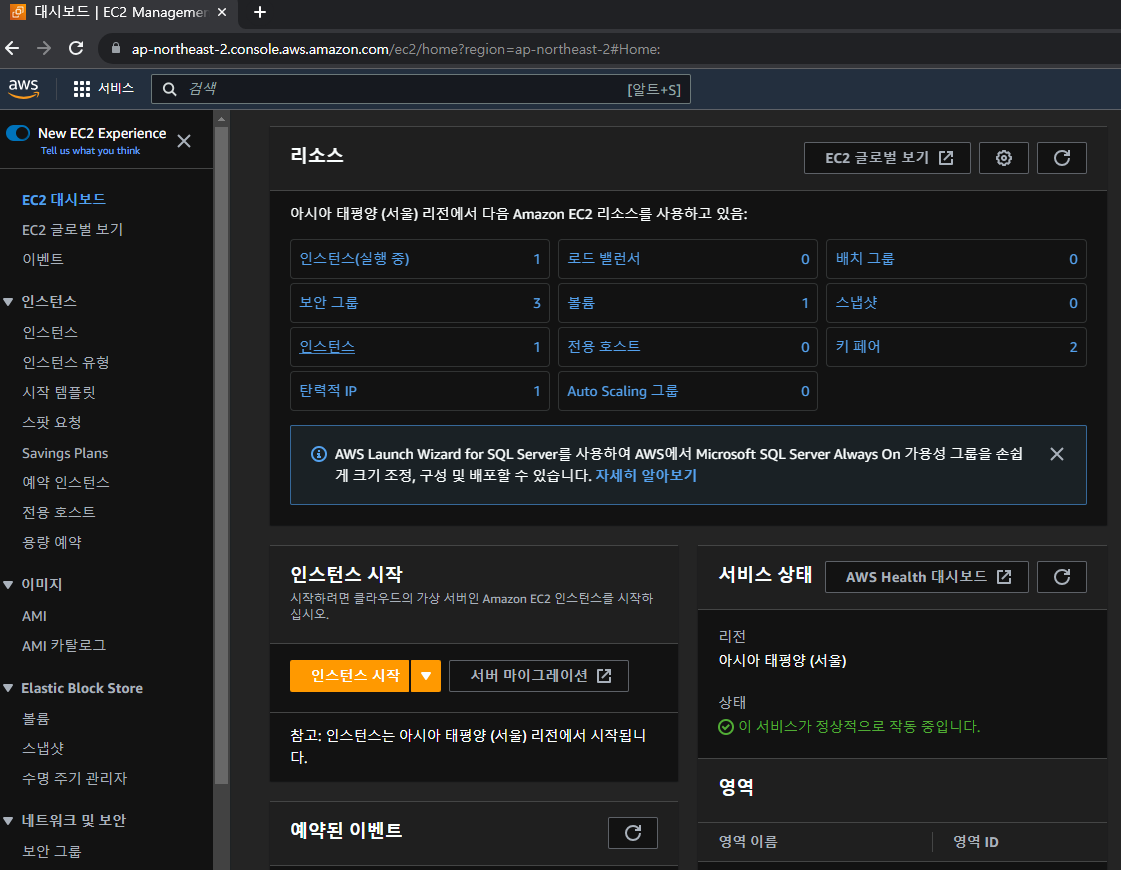Open Auto Scaling 그룹 resource link

pos(623,391)
